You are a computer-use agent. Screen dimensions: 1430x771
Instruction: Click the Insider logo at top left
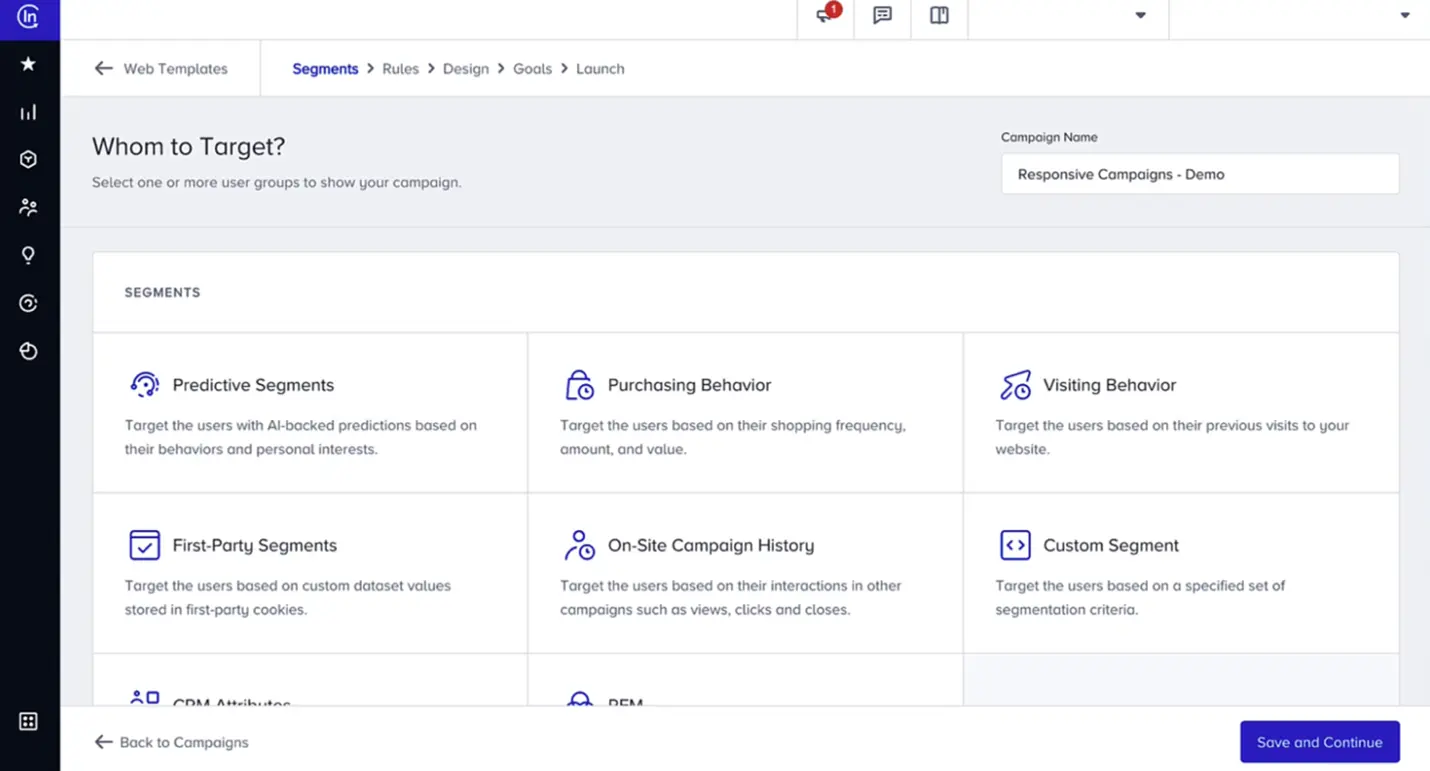point(28,17)
